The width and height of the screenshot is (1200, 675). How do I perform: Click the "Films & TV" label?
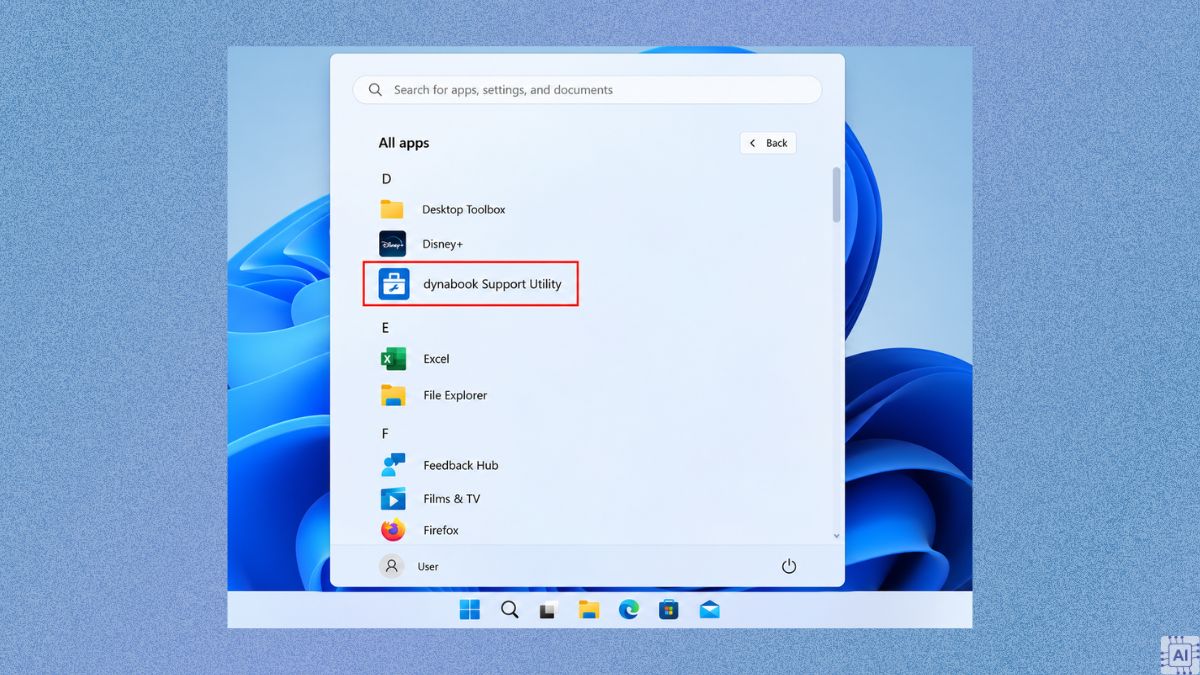click(x=452, y=499)
